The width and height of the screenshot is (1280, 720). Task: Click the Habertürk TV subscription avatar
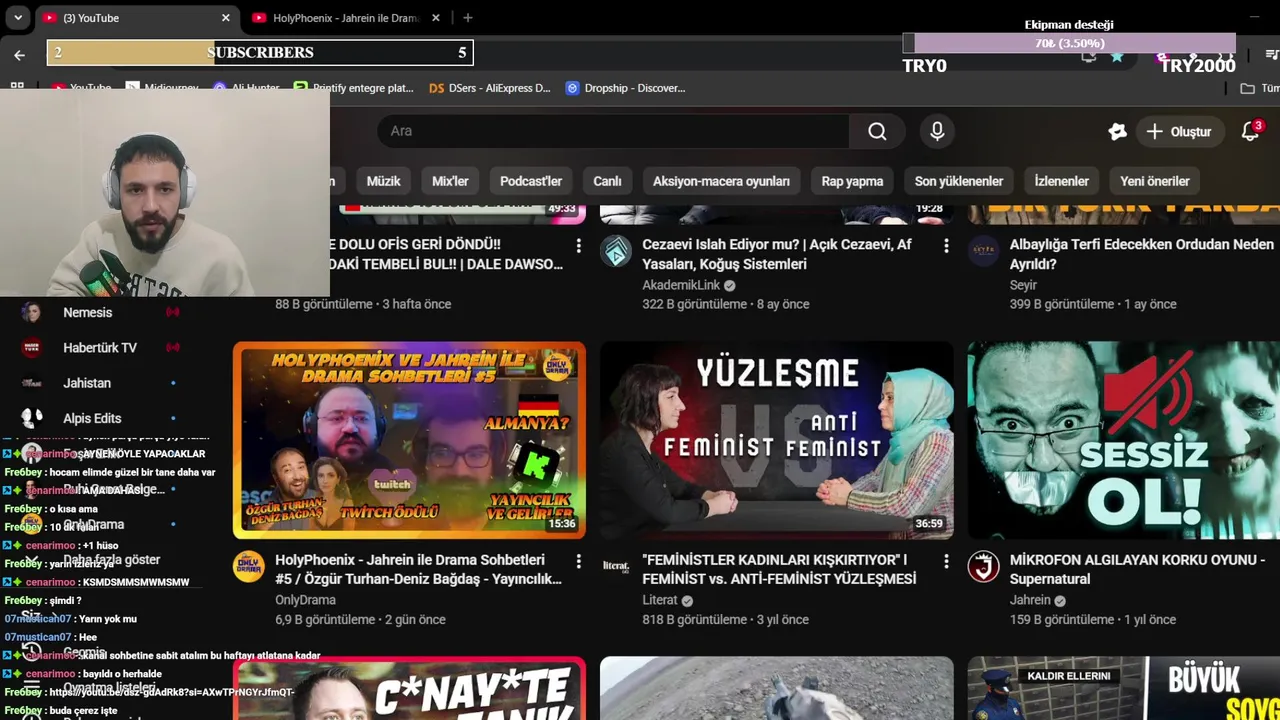32,347
